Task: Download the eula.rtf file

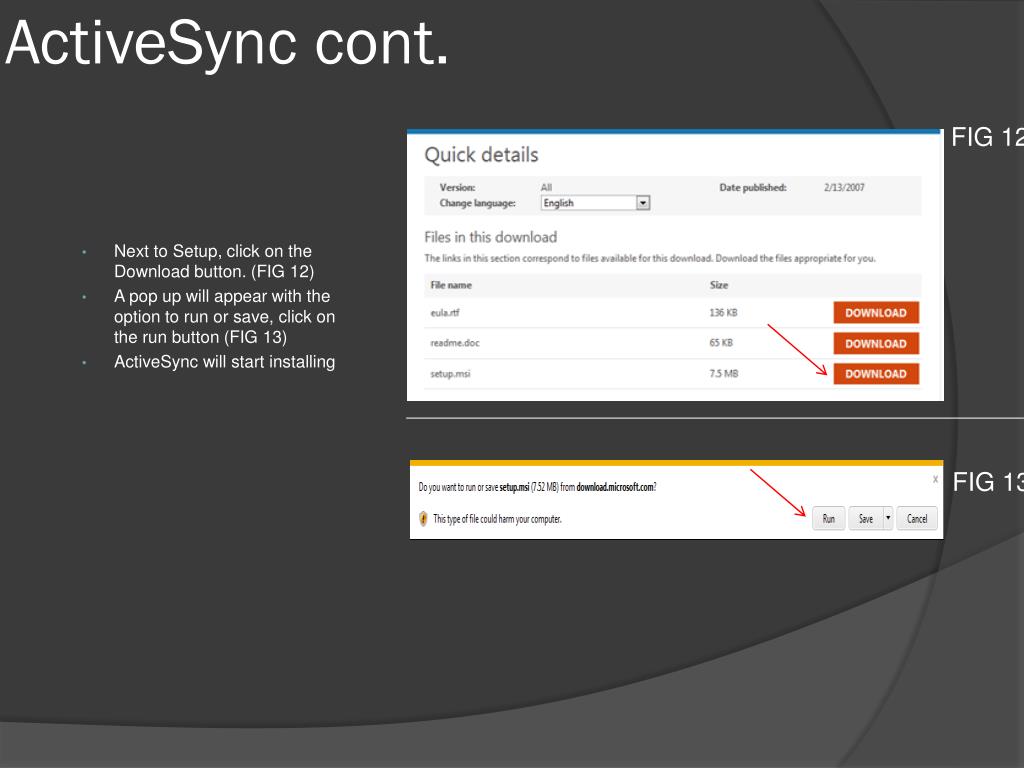Action: 876,313
